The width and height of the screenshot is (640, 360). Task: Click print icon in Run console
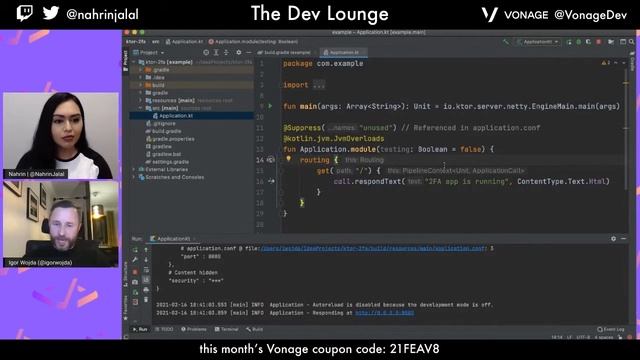pos(146,290)
